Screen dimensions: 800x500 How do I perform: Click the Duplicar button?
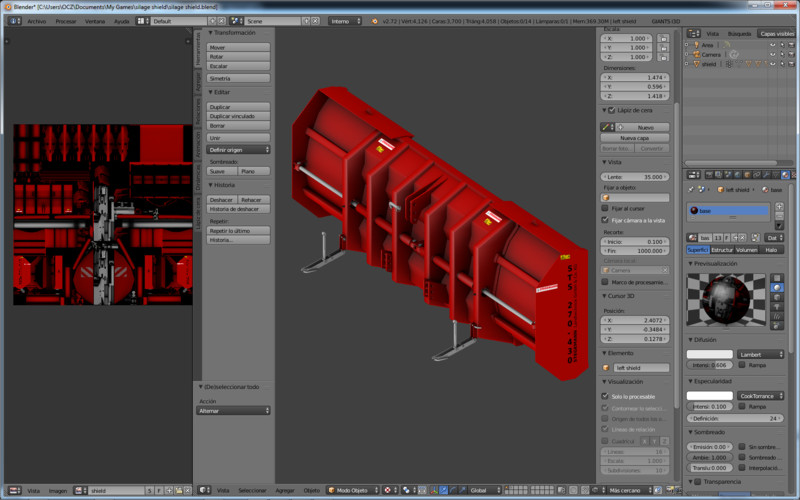pos(239,106)
